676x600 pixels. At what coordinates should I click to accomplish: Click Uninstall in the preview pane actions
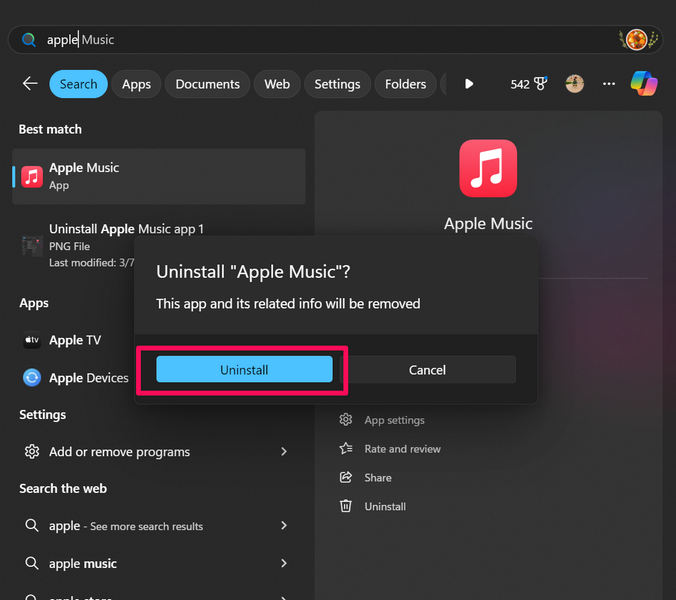385,506
